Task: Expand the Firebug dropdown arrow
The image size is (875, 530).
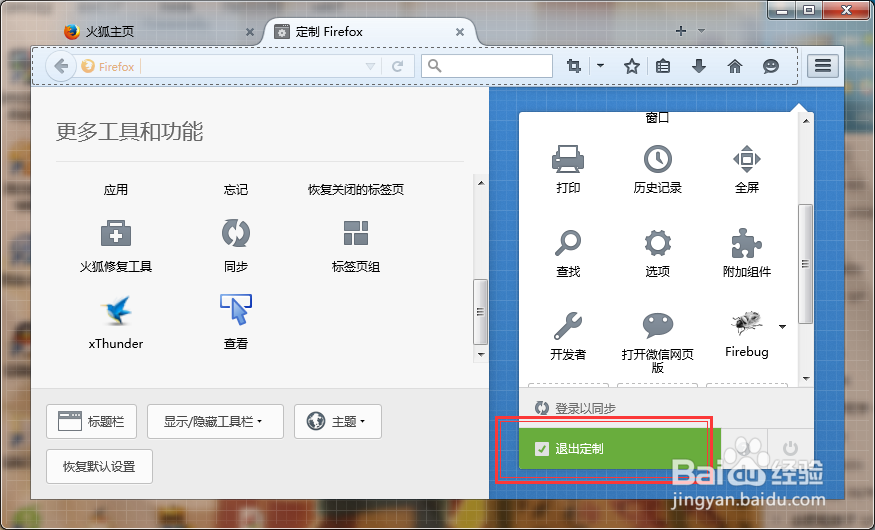Action: 782,327
